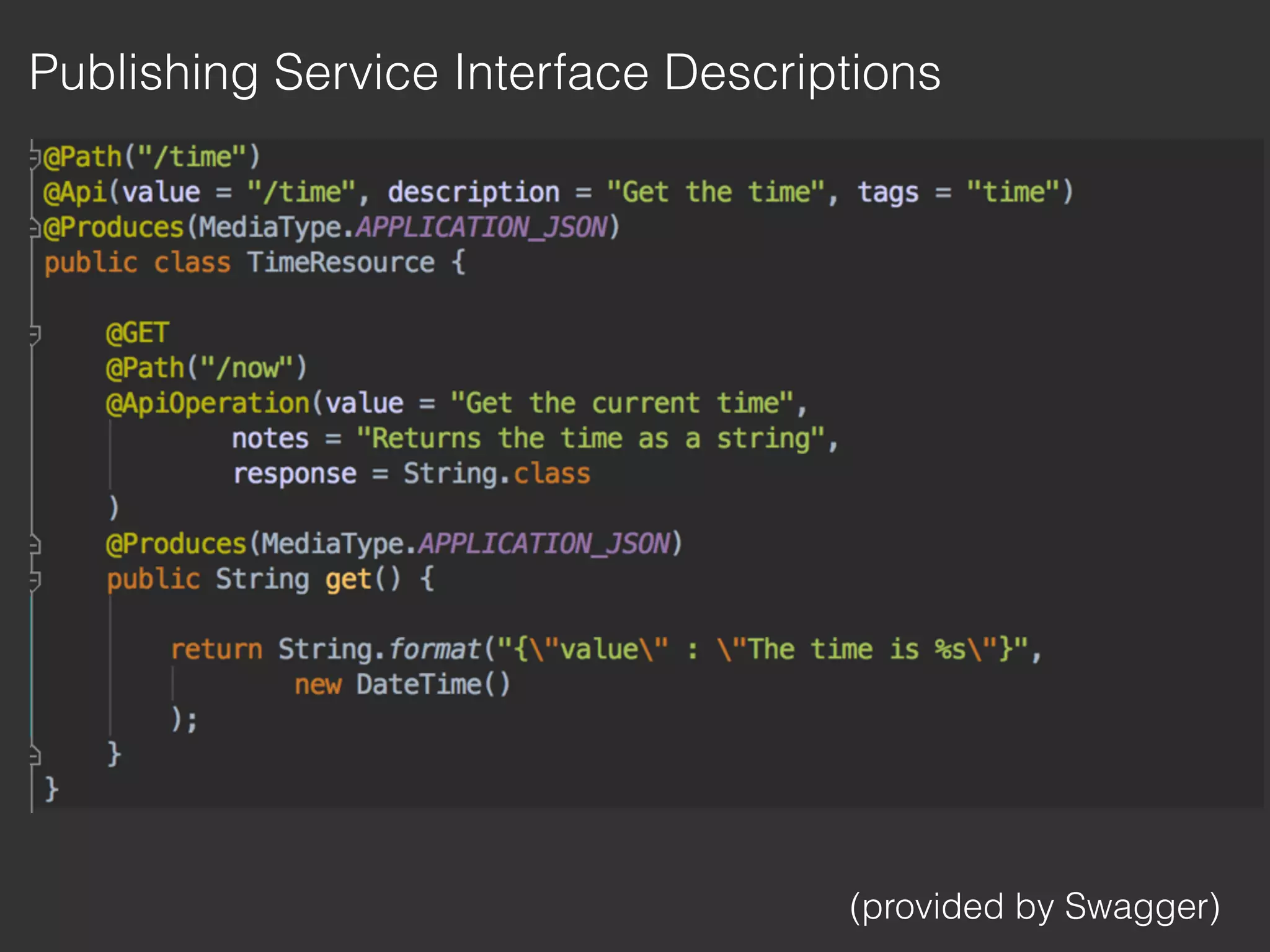Screen dimensions: 1270x952
Task: Click the "/time" value string inside @Api
Action: pyautogui.click(x=301, y=192)
